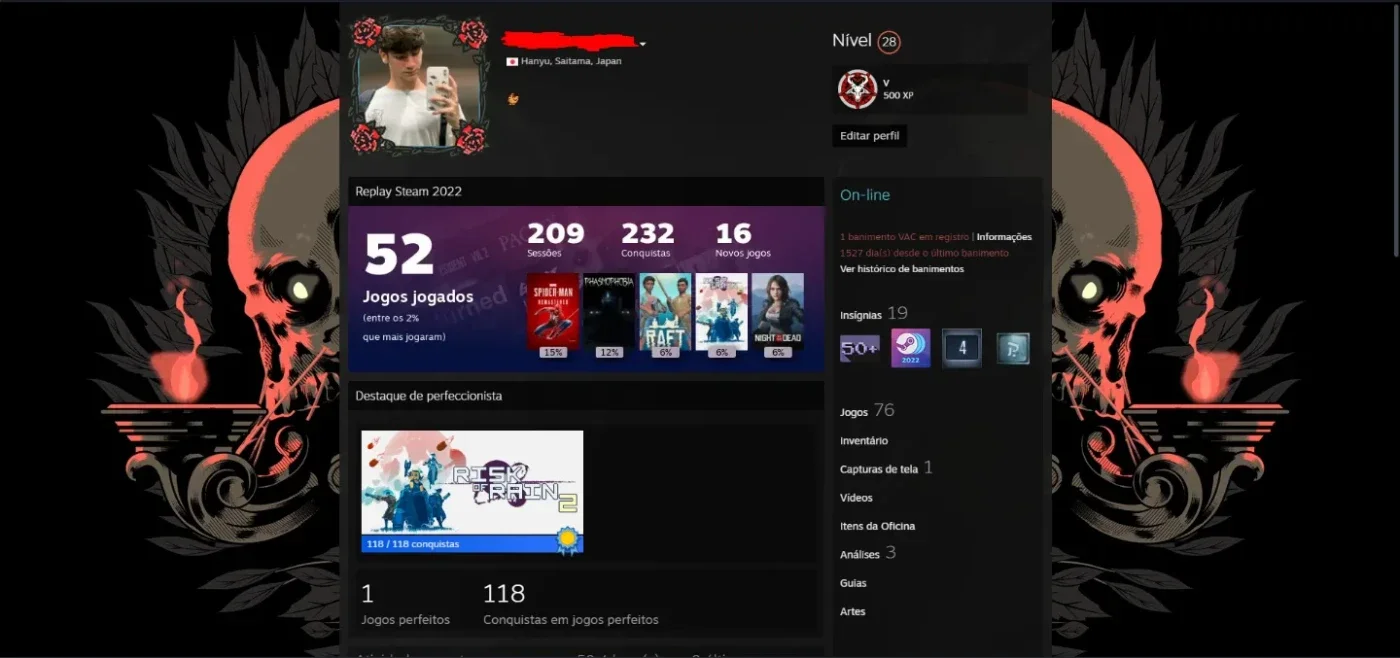Open the Risk of Rain 2 cover with 6%
The height and width of the screenshot is (658, 1400).
click(721, 310)
